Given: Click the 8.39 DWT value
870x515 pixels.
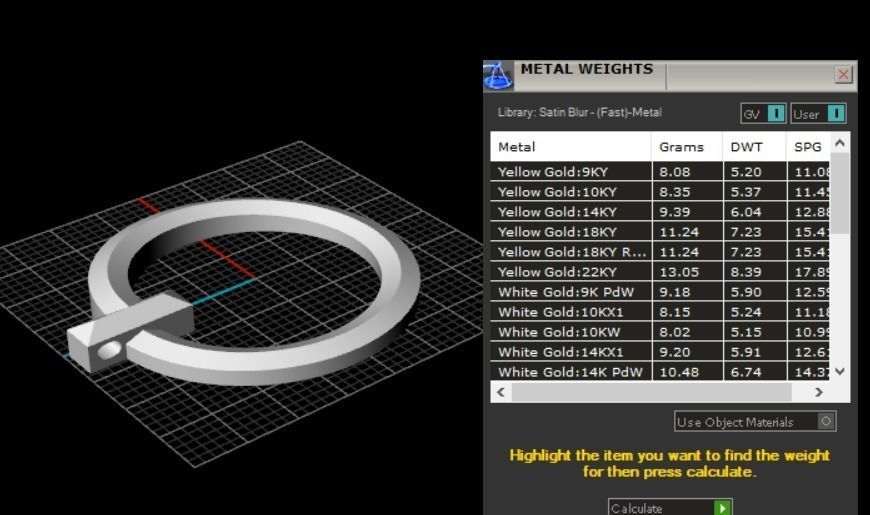Looking at the screenshot, I should (x=746, y=272).
